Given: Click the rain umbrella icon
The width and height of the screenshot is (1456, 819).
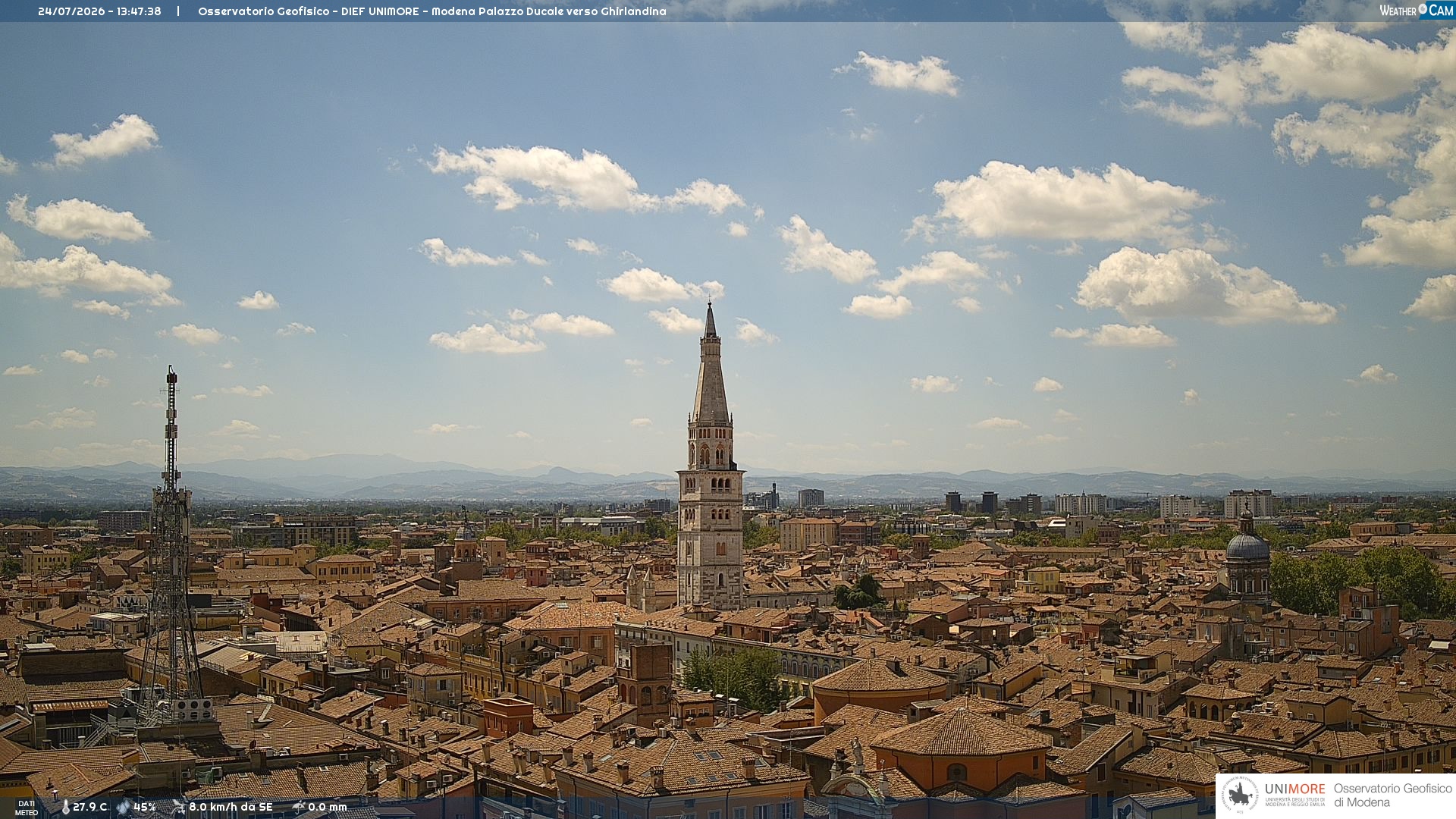Looking at the screenshot, I should (299, 808).
